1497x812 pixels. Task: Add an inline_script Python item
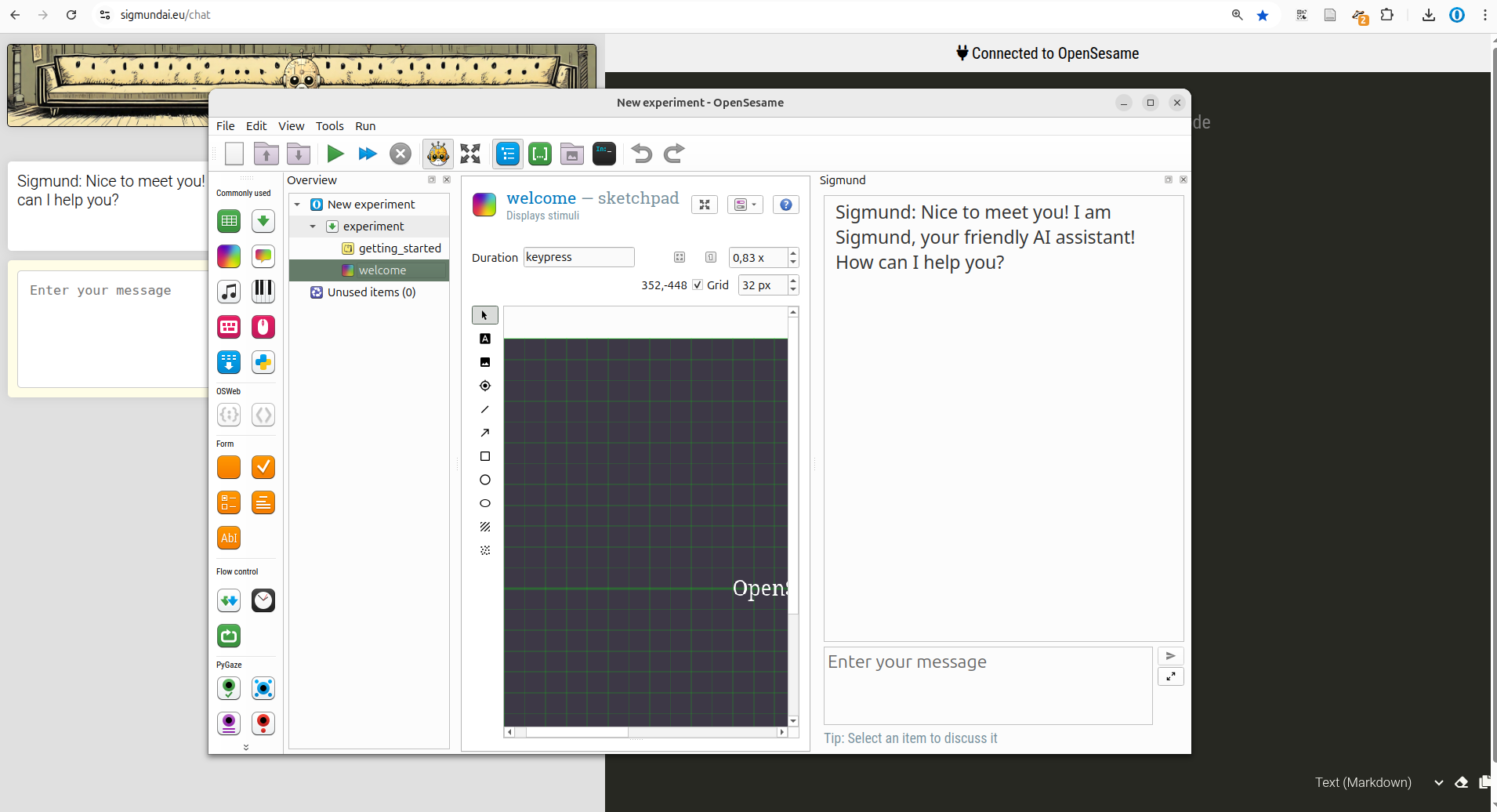click(263, 361)
